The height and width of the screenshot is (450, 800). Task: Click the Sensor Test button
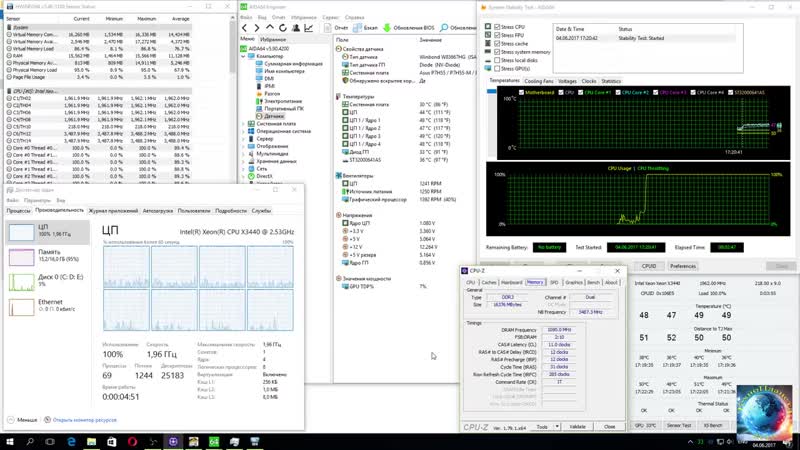[679, 425]
